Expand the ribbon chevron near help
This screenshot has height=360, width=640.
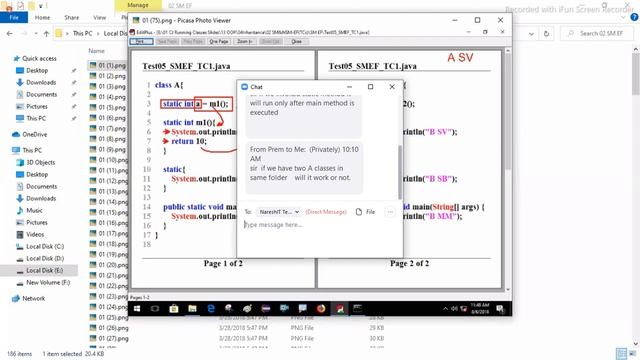point(623,18)
